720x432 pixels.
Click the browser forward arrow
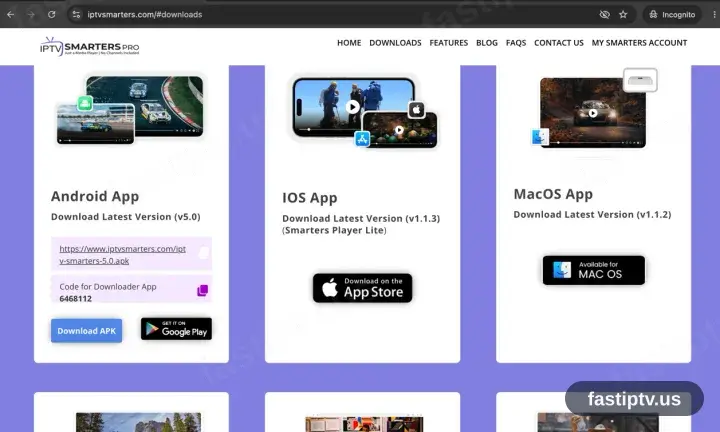[31, 15]
